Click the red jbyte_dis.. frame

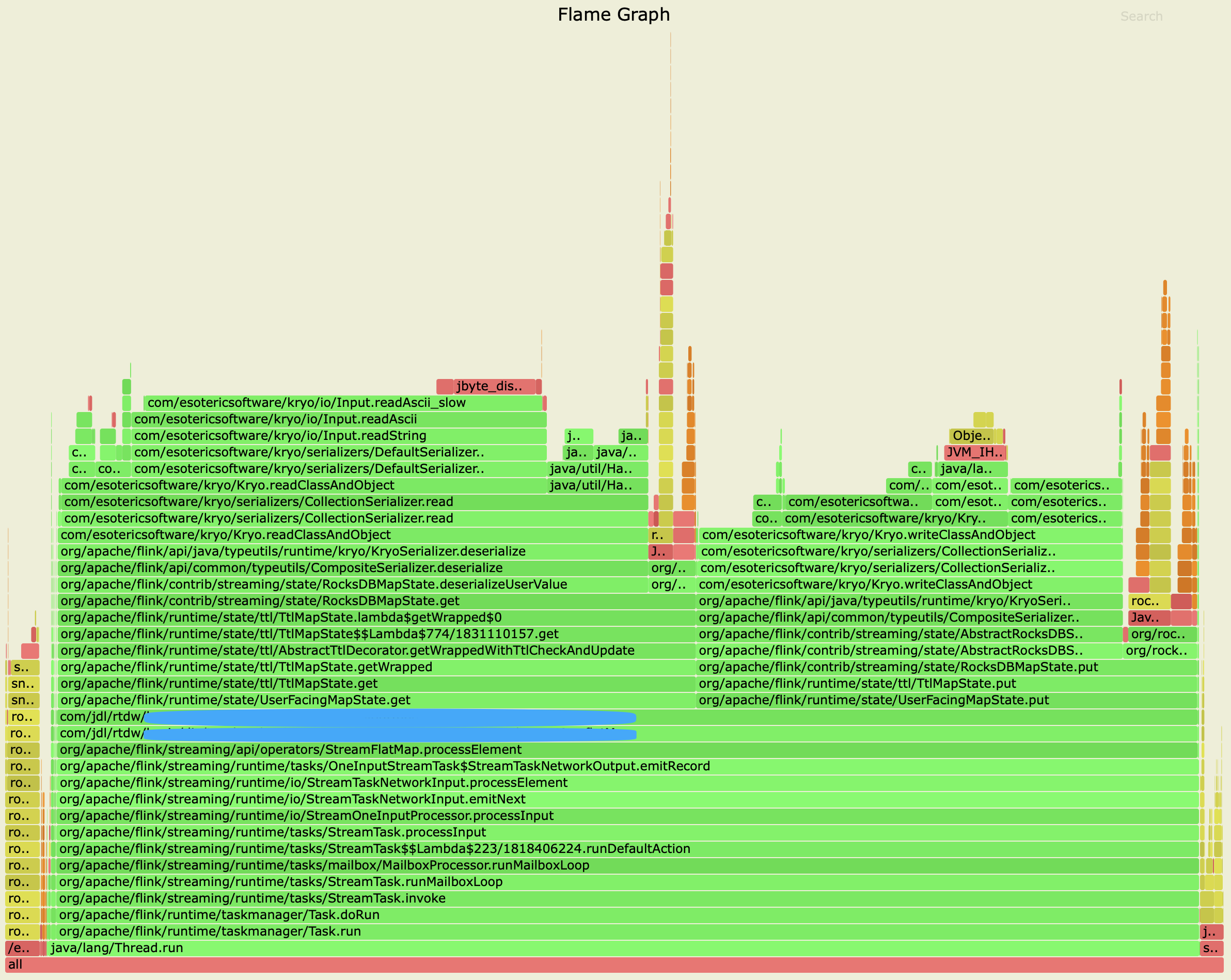click(494, 386)
